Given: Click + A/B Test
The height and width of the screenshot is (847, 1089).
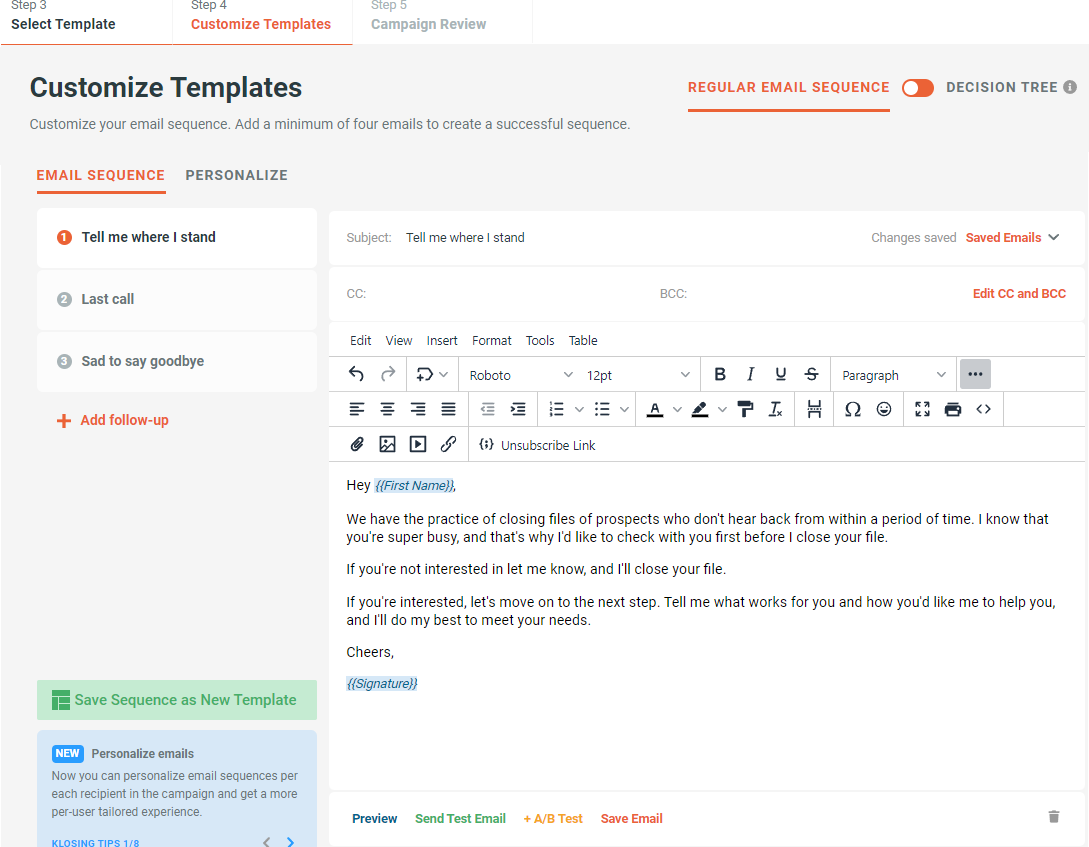Looking at the screenshot, I should point(553,819).
